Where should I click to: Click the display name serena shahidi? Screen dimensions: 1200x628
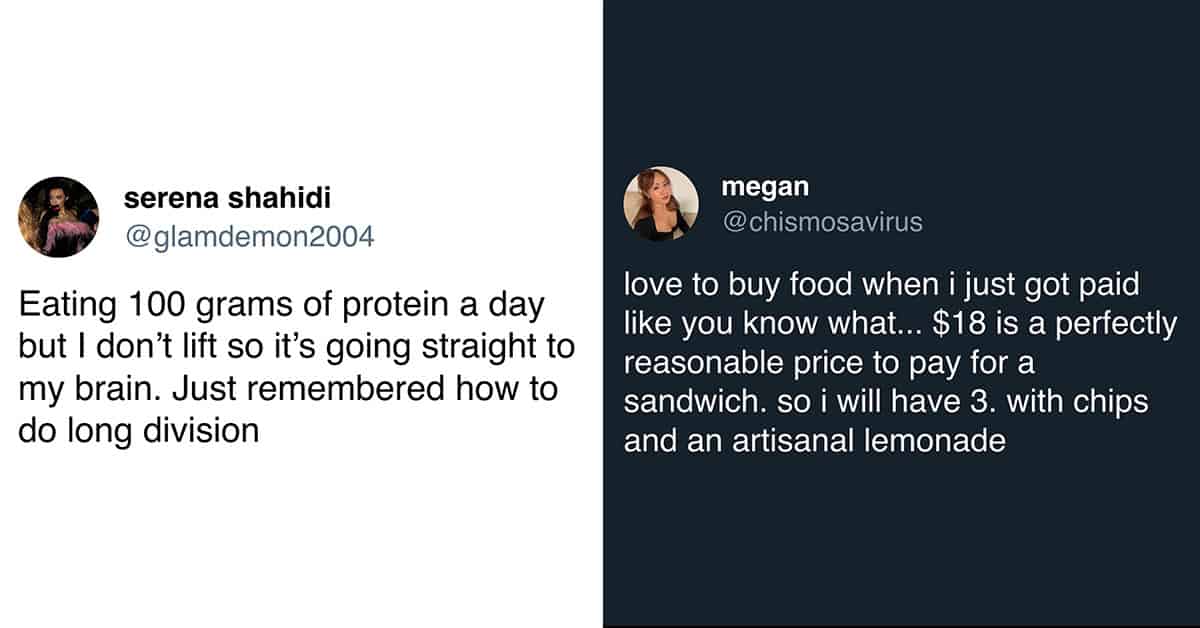click(227, 198)
